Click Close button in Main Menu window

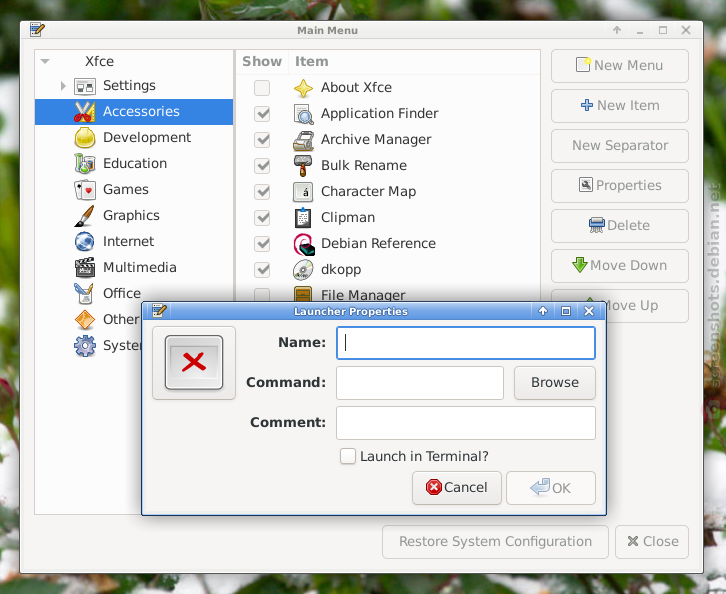point(652,542)
